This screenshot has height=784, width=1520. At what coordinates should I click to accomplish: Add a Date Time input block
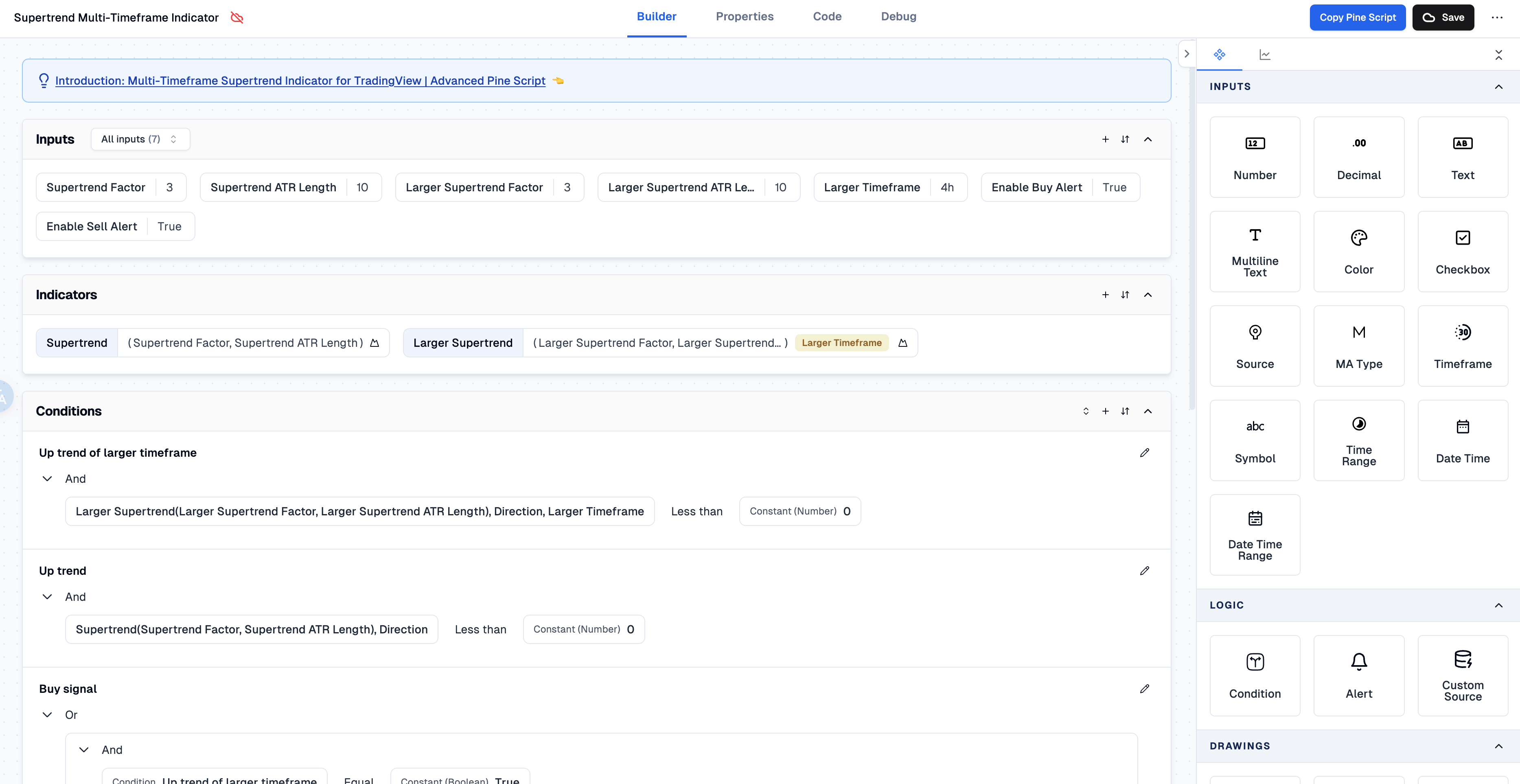click(1462, 440)
